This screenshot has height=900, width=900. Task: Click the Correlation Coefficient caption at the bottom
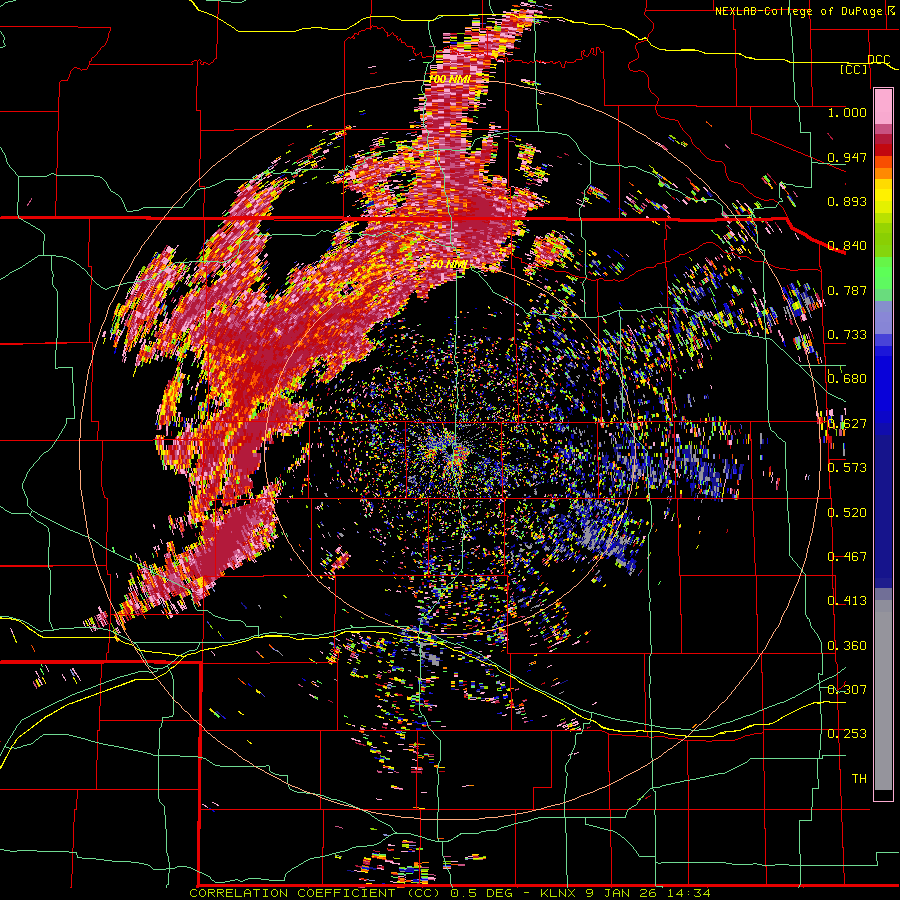point(450,893)
